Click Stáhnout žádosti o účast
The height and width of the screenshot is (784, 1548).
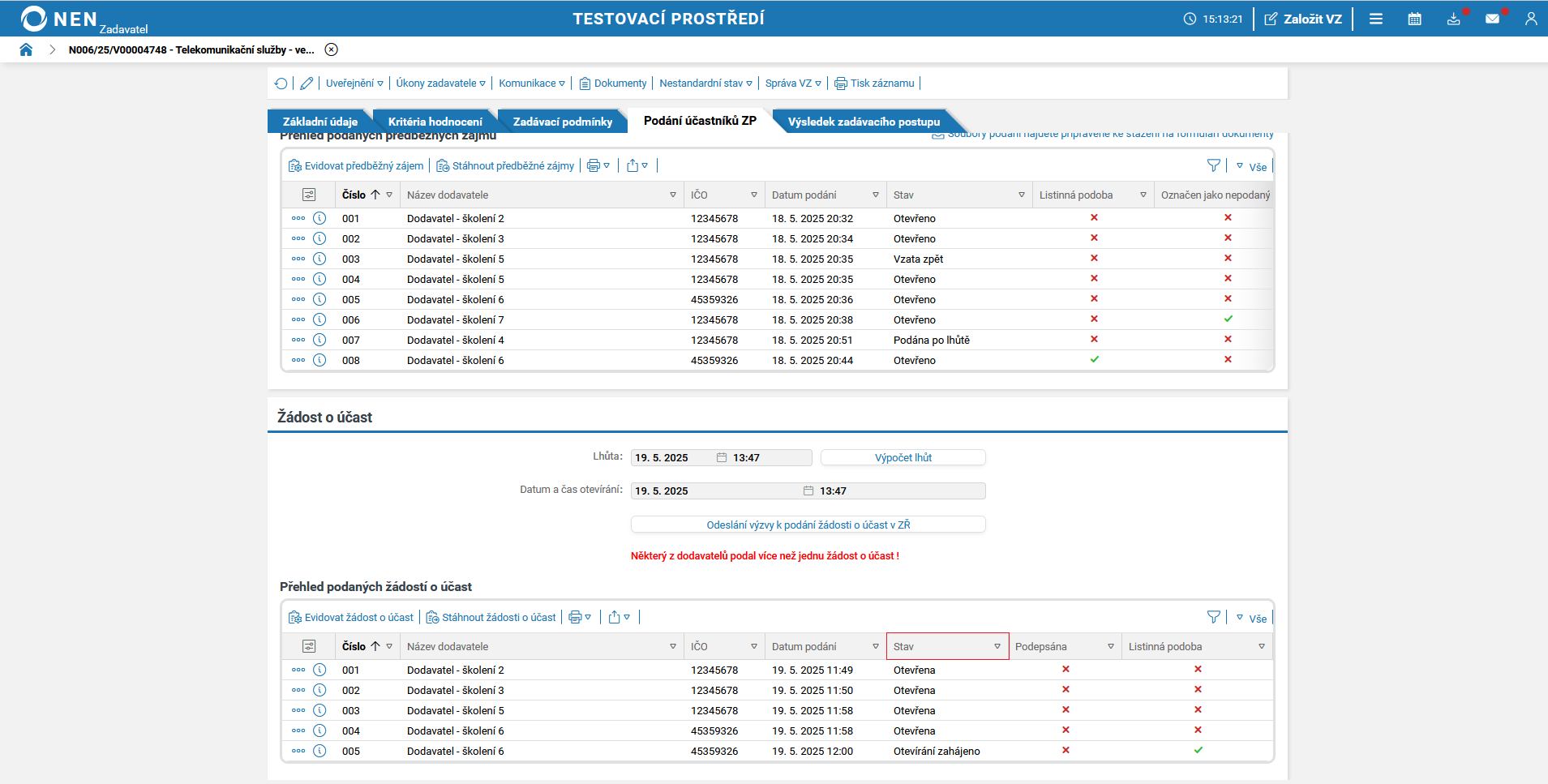[x=491, y=618]
